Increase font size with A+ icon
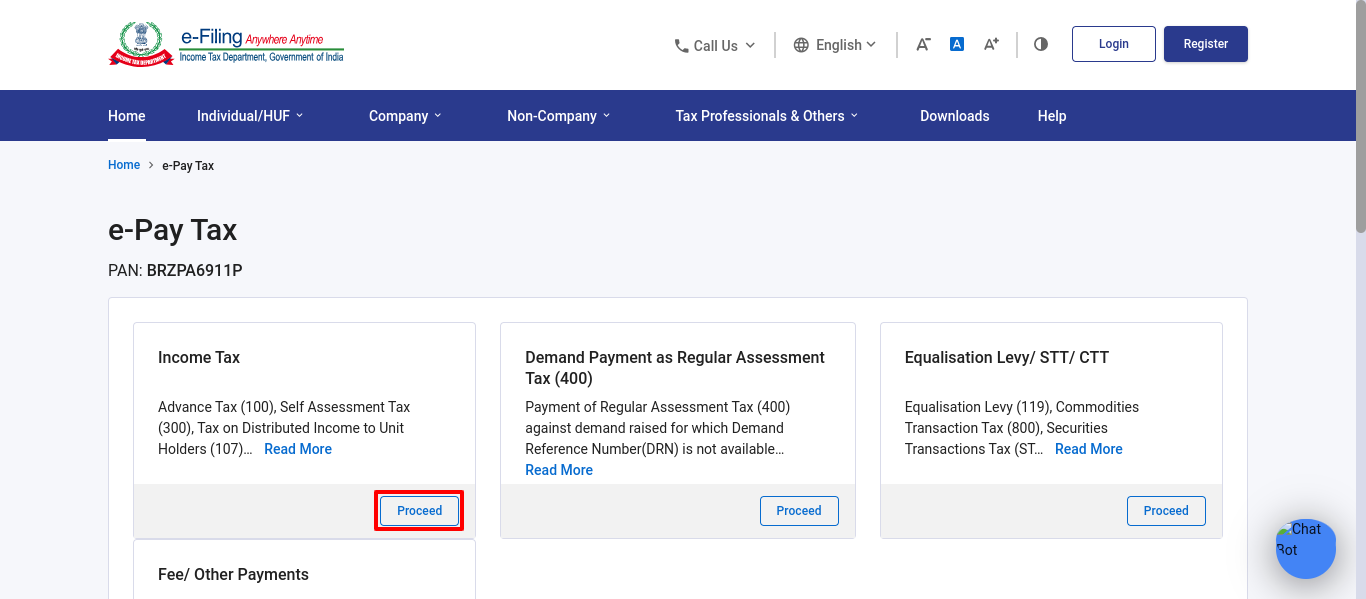Screen dimensions: 1366x599 [x=991, y=44]
